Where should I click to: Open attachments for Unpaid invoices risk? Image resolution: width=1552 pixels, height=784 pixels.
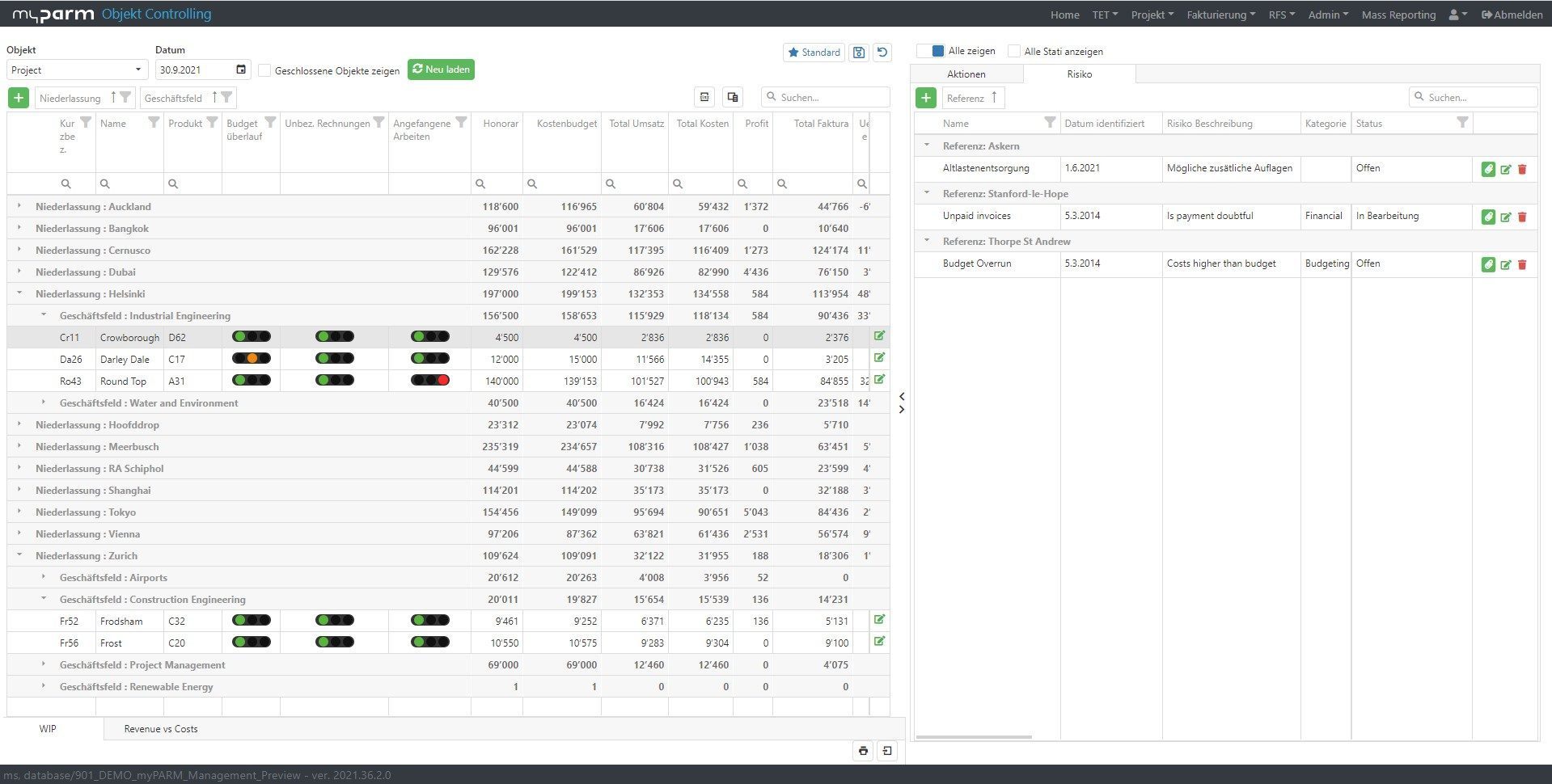[x=1490, y=217]
